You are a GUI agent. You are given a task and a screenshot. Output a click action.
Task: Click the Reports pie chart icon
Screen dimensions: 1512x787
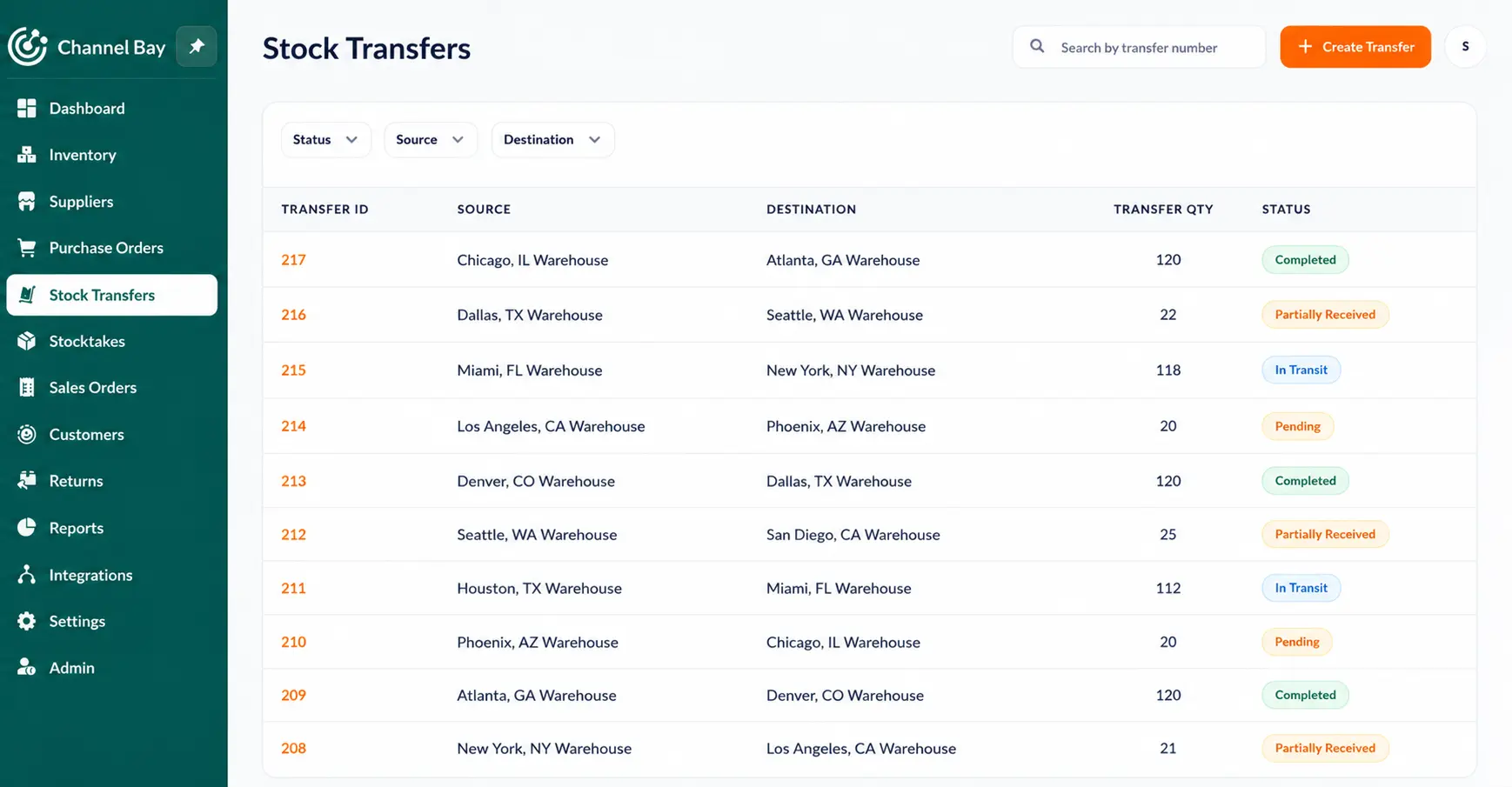[x=27, y=528]
